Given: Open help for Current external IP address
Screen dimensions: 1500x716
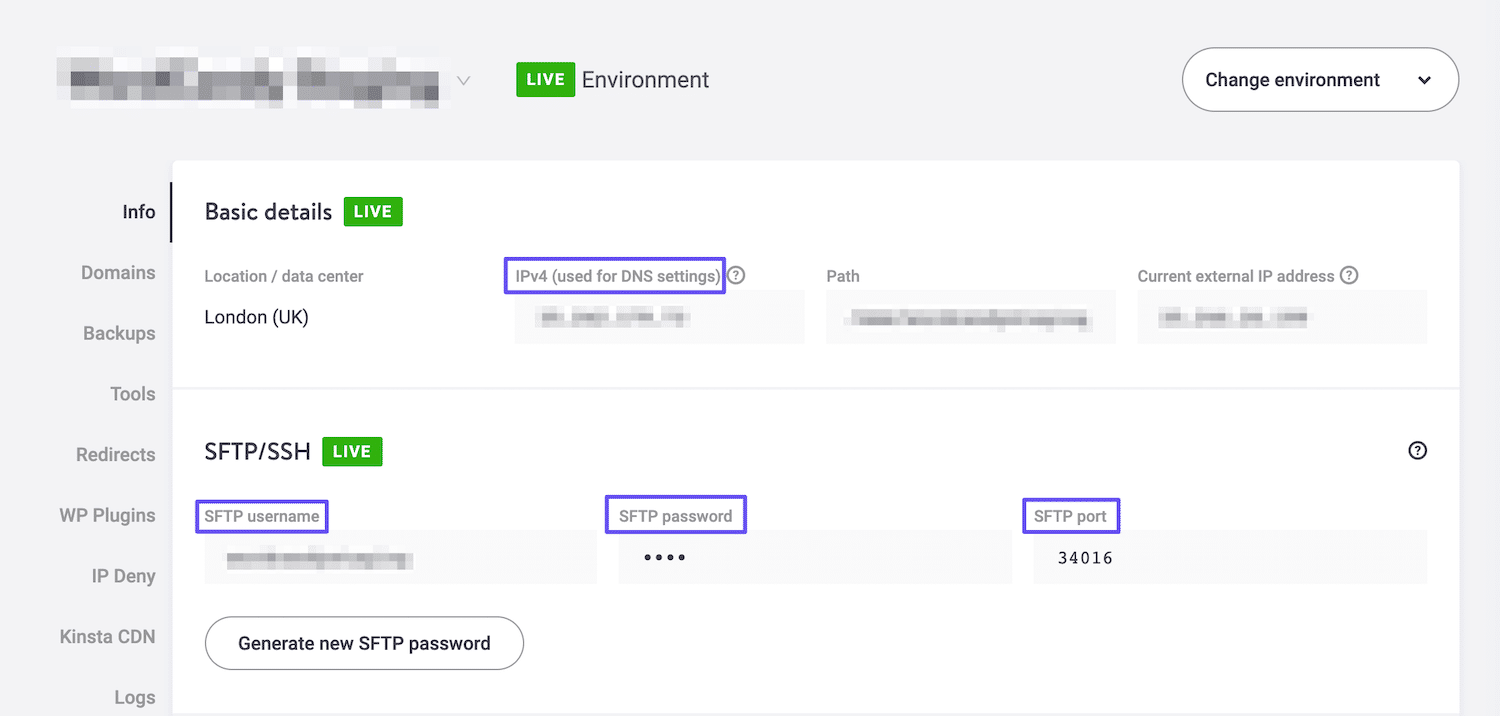Looking at the screenshot, I should tap(1352, 275).
